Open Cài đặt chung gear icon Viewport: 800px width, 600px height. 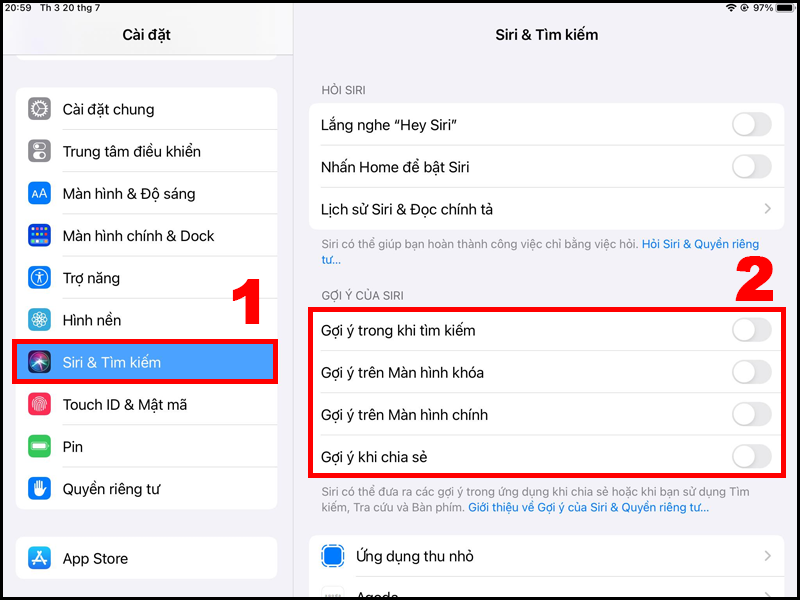[39, 109]
